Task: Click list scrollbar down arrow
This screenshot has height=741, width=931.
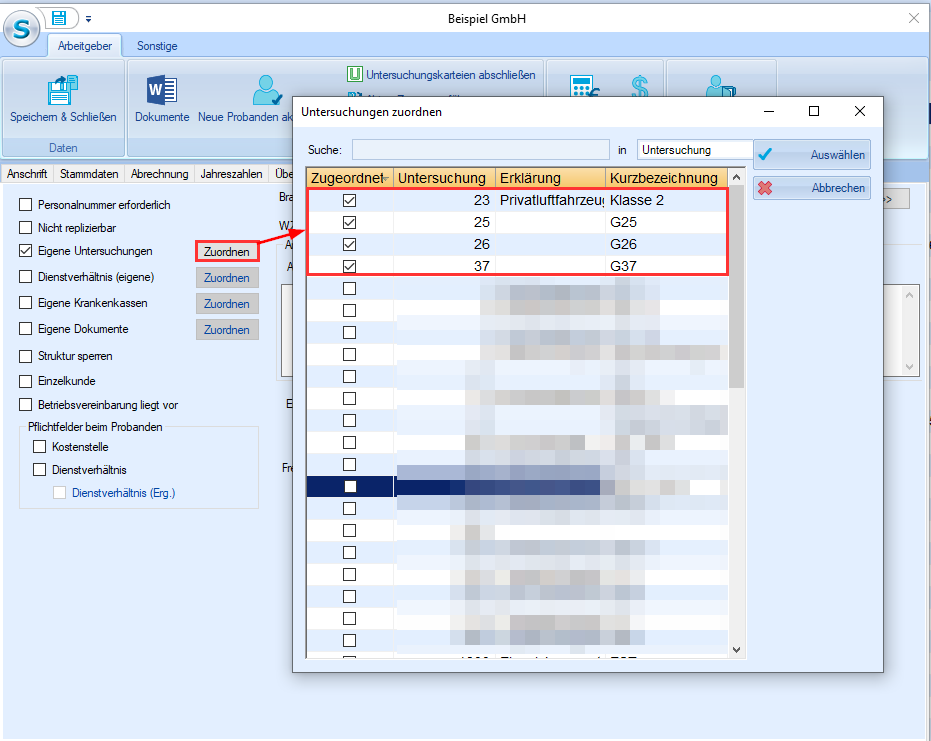Action: pyautogui.click(x=737, y=650)
